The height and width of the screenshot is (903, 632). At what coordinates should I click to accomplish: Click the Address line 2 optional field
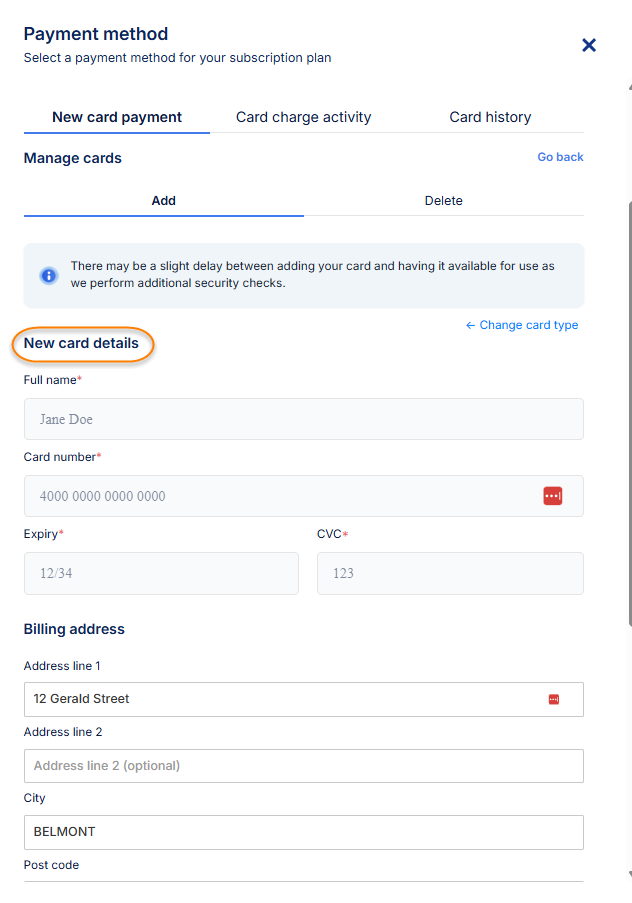[304, 765]
